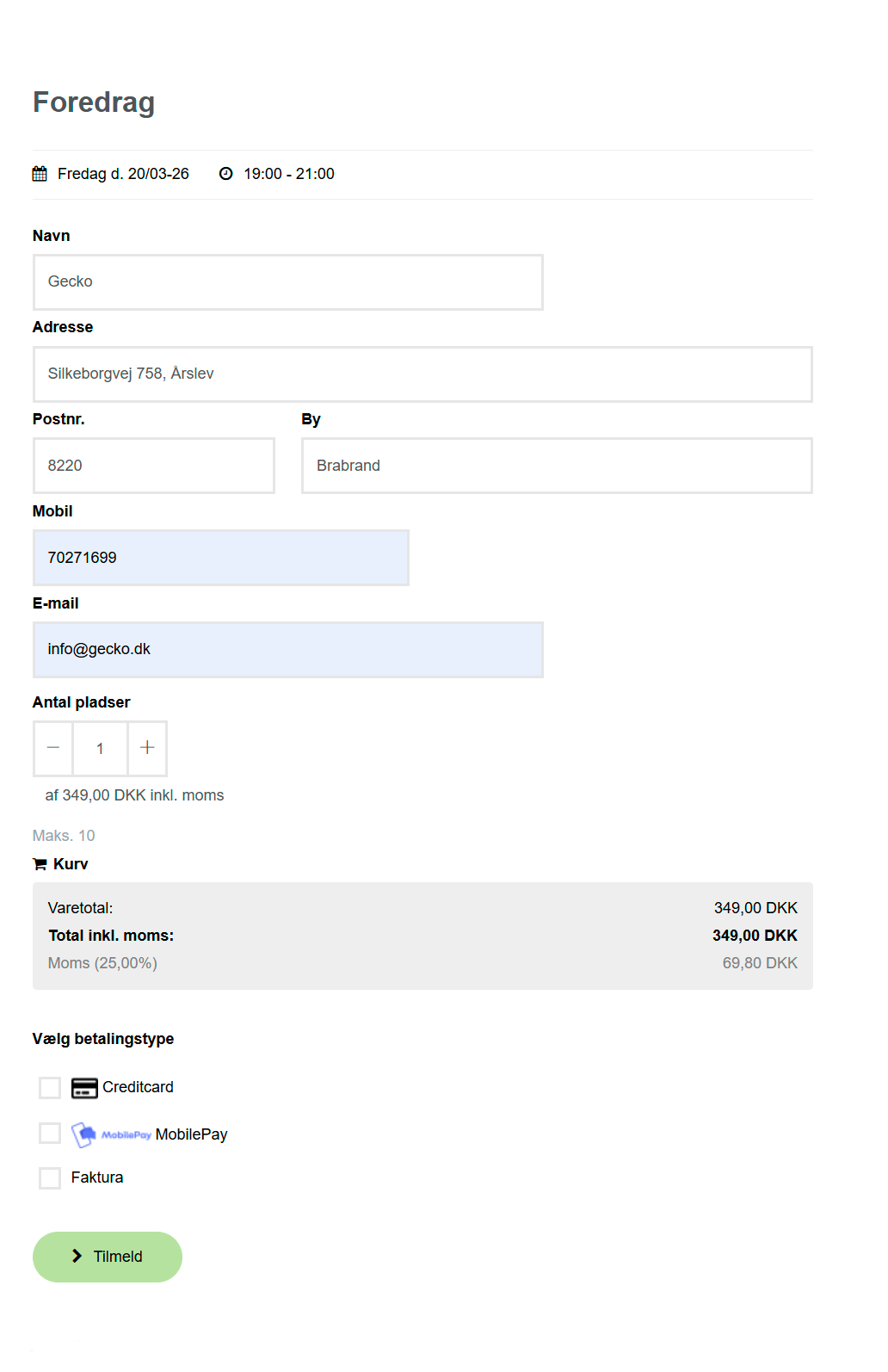
Task: Click the clock icon beside the time
Action: pyautogui.click(x=225, y=174)
